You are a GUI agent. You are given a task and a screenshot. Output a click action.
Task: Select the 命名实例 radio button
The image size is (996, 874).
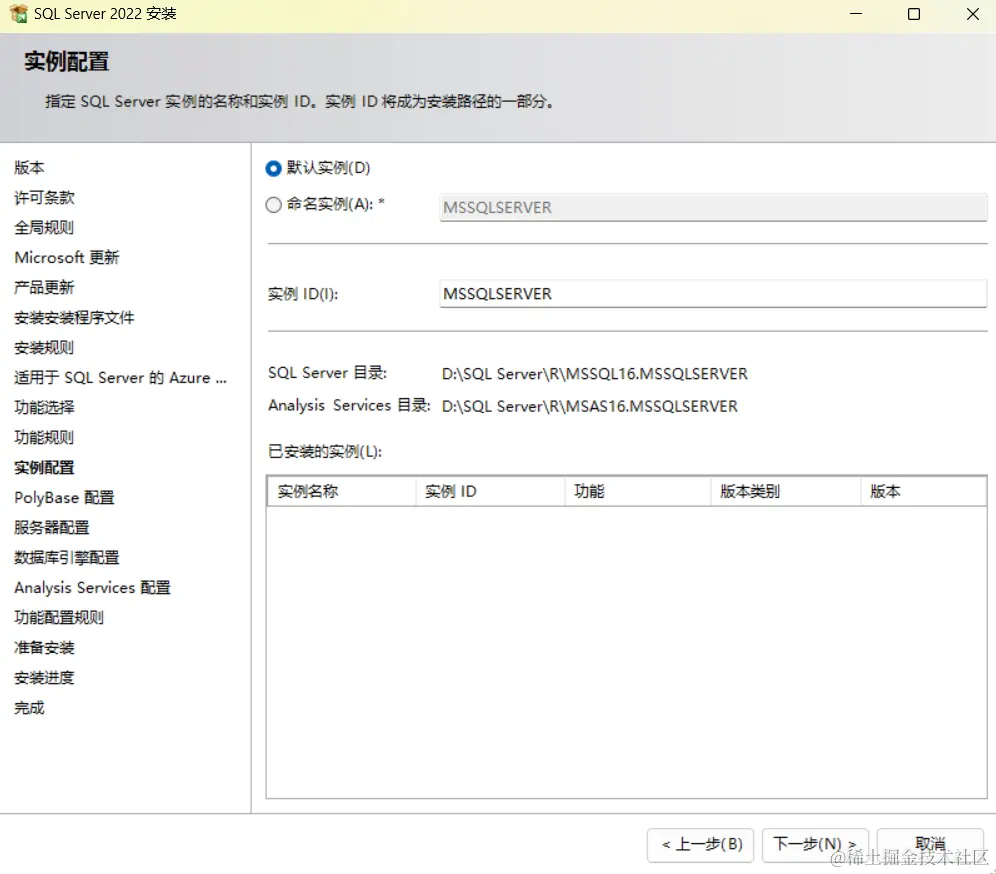point(272,205)
